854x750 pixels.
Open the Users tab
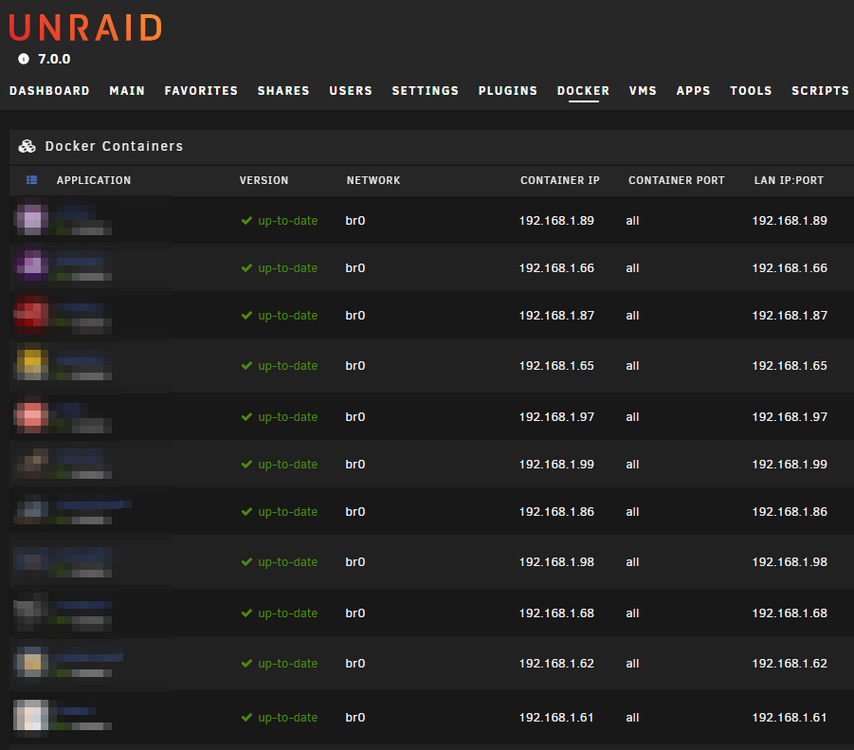click(x=351, y=91)
